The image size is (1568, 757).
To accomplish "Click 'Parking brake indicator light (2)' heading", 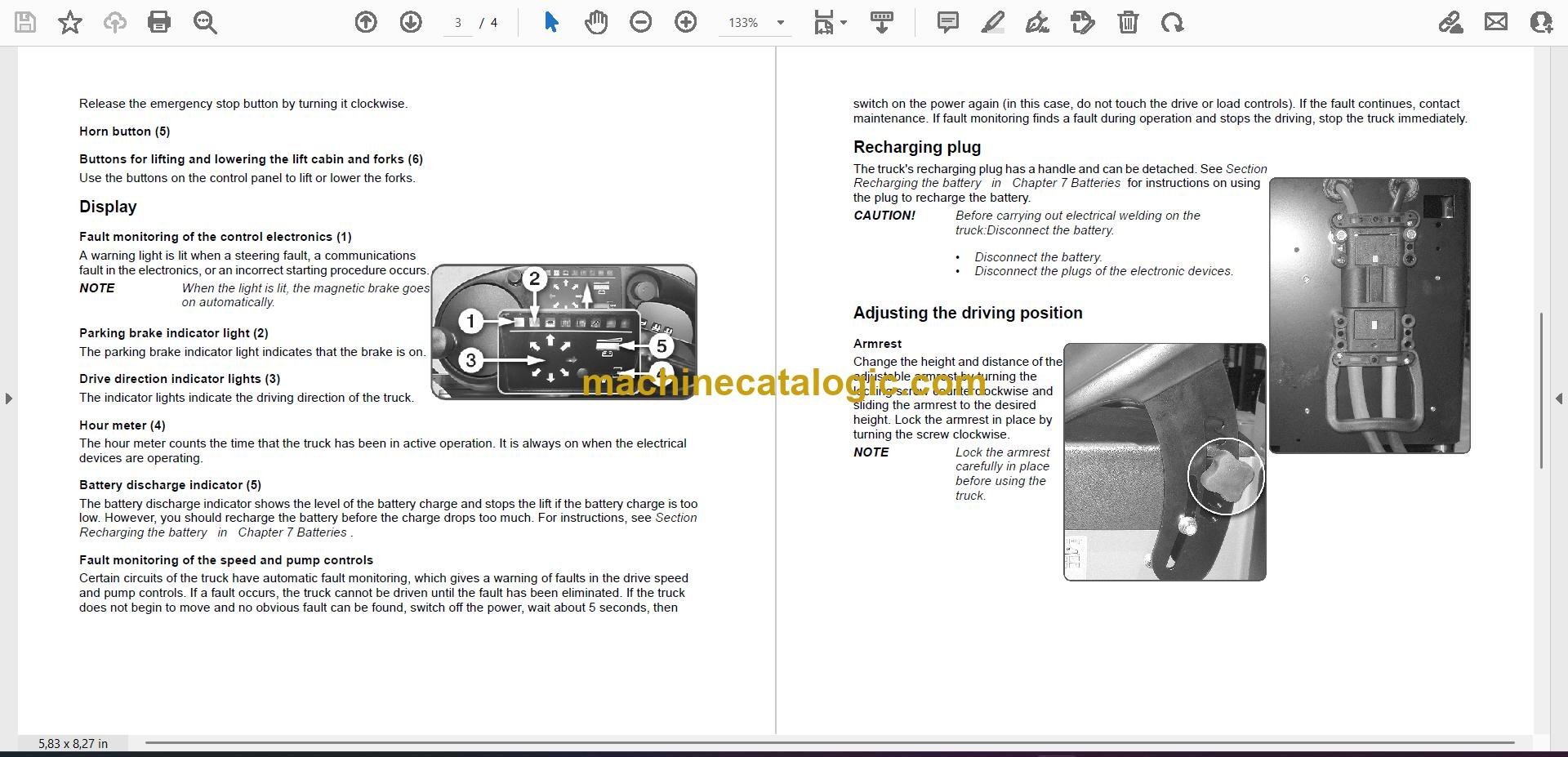I will pyautogui.click(x=174, y=333).
